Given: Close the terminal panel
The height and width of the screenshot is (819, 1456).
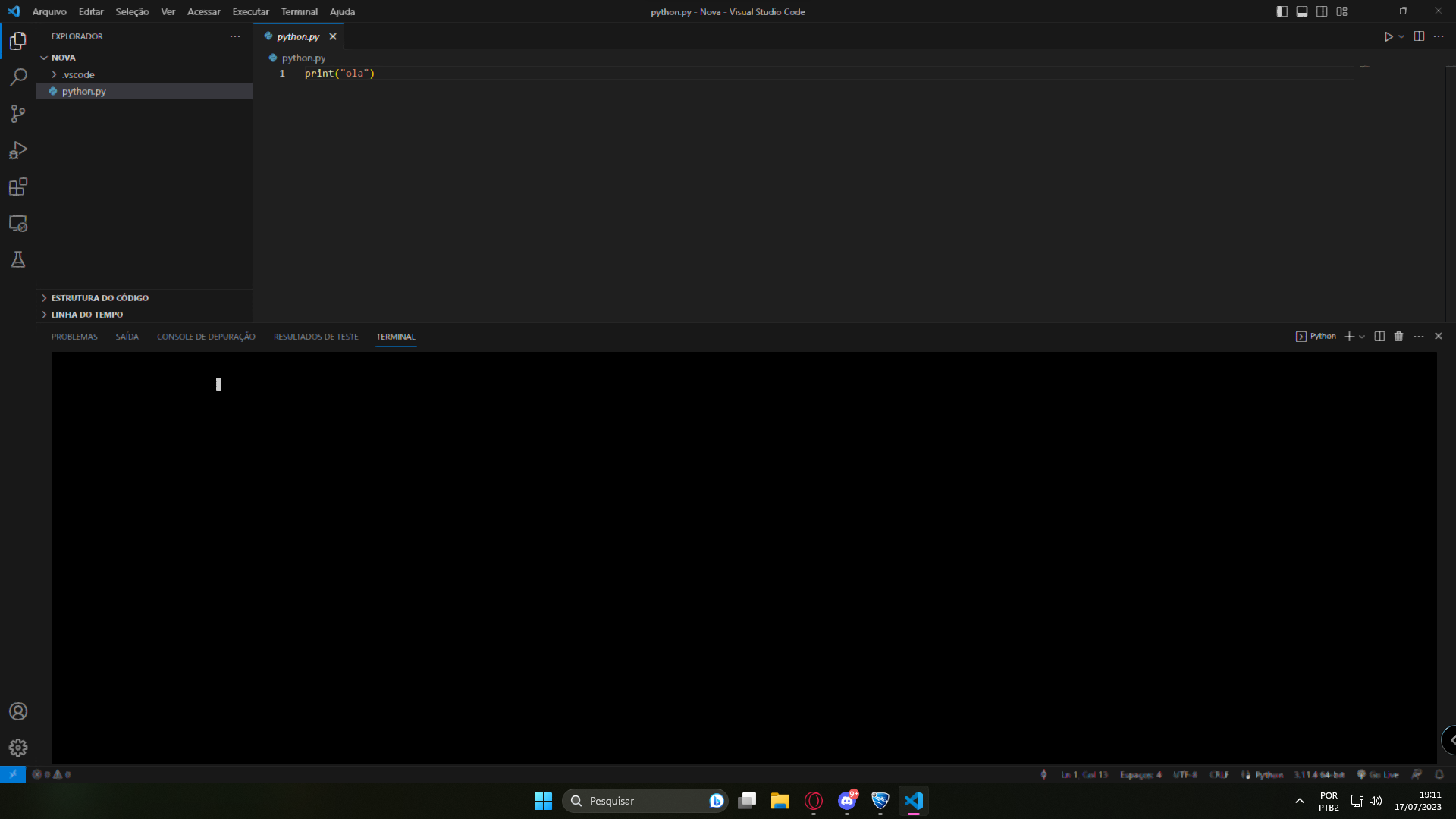Looking at the screenshot, I should pyautogui.click(x=1439, y=337).
